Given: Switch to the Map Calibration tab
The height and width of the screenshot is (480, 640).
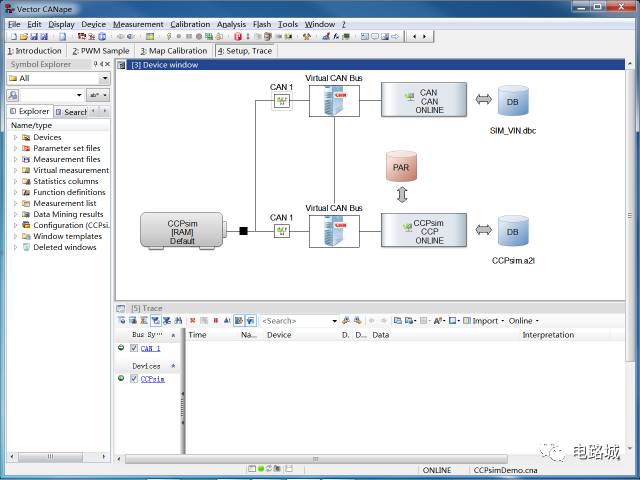Looking at the screenshot, I should [173, 50].
